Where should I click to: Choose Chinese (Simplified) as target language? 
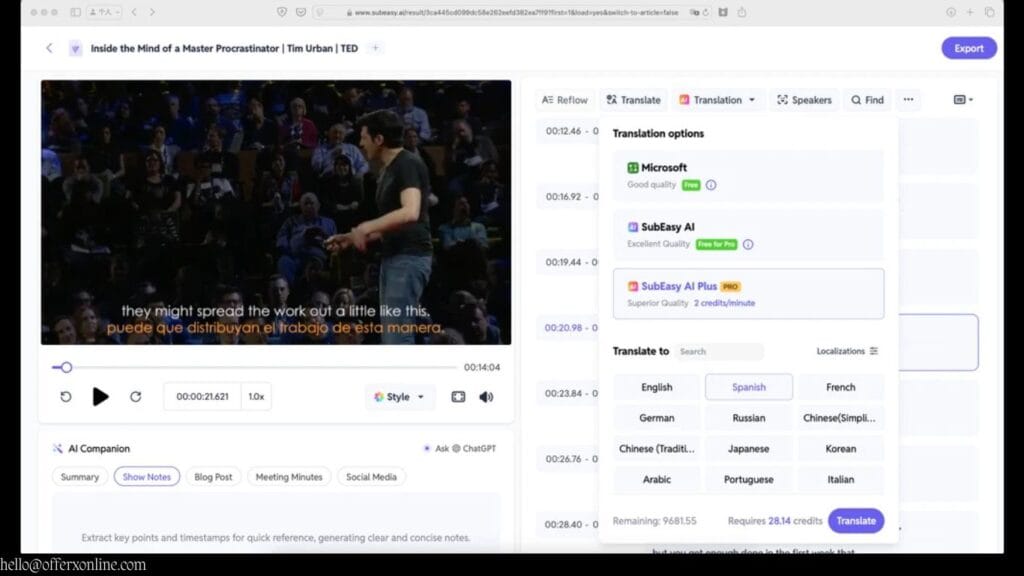pos(840,418)
